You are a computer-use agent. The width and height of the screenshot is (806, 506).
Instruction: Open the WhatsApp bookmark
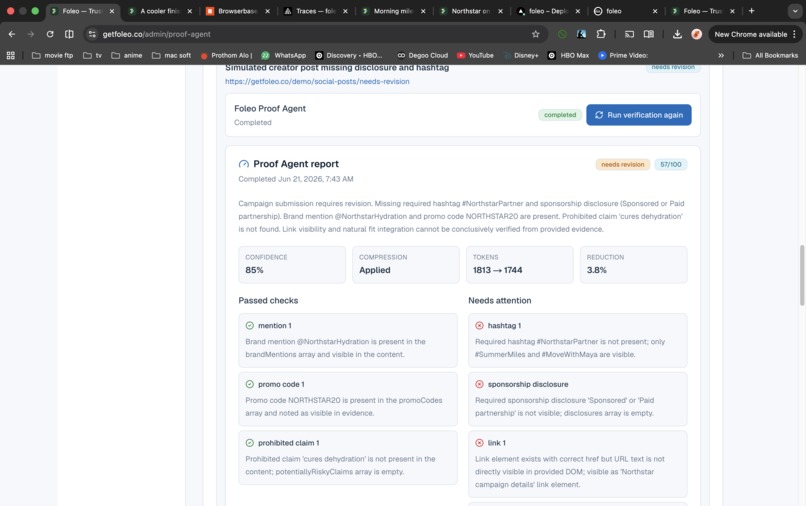(283, 55)
